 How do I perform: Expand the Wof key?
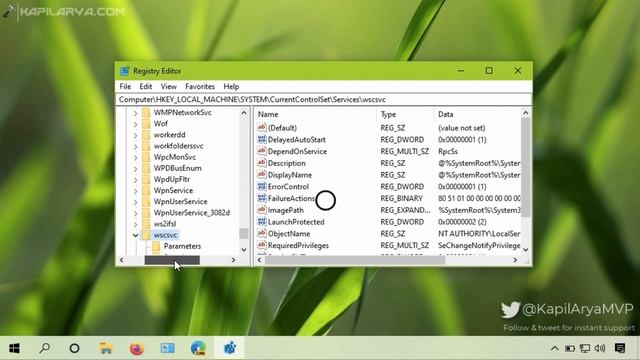[x=136, y=124]
